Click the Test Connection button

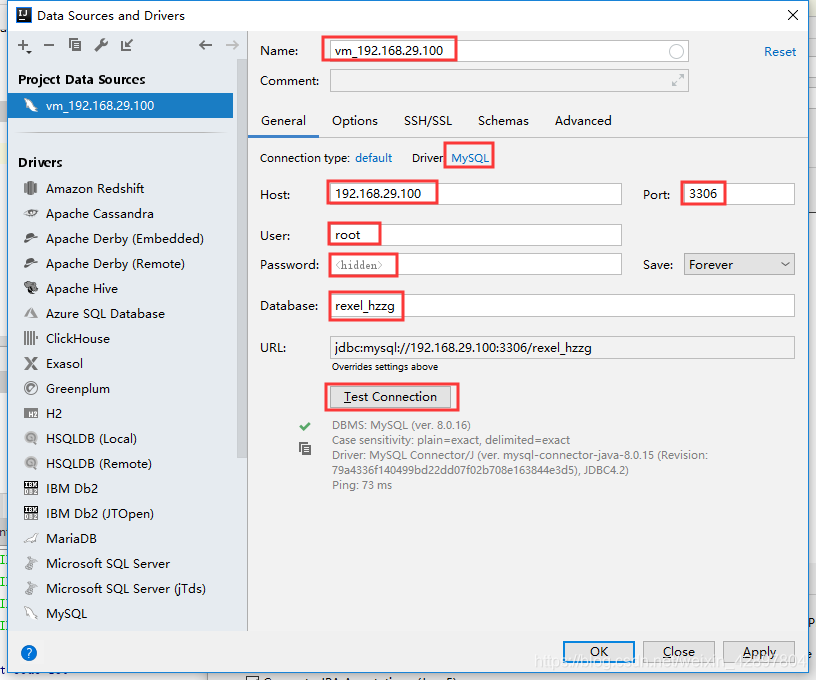[x=390, y=397]
